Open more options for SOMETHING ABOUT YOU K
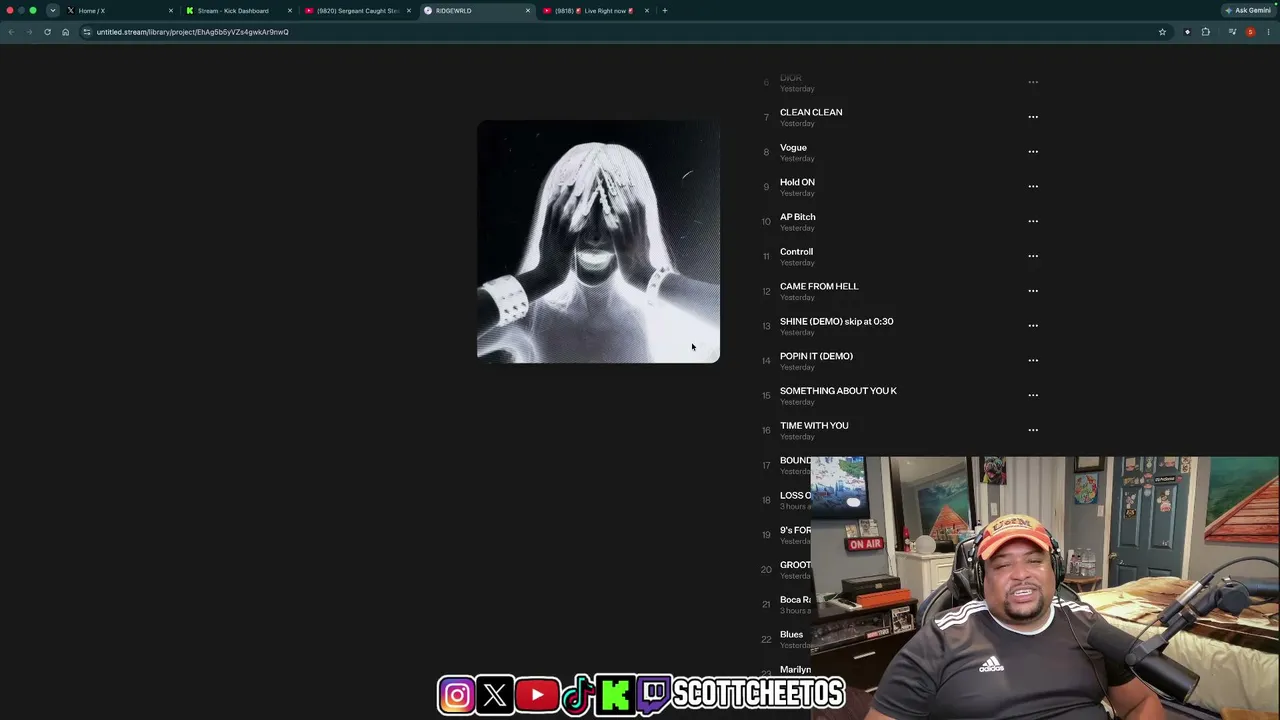This screenshot has height=720, width=1280. pos(1033,395)
